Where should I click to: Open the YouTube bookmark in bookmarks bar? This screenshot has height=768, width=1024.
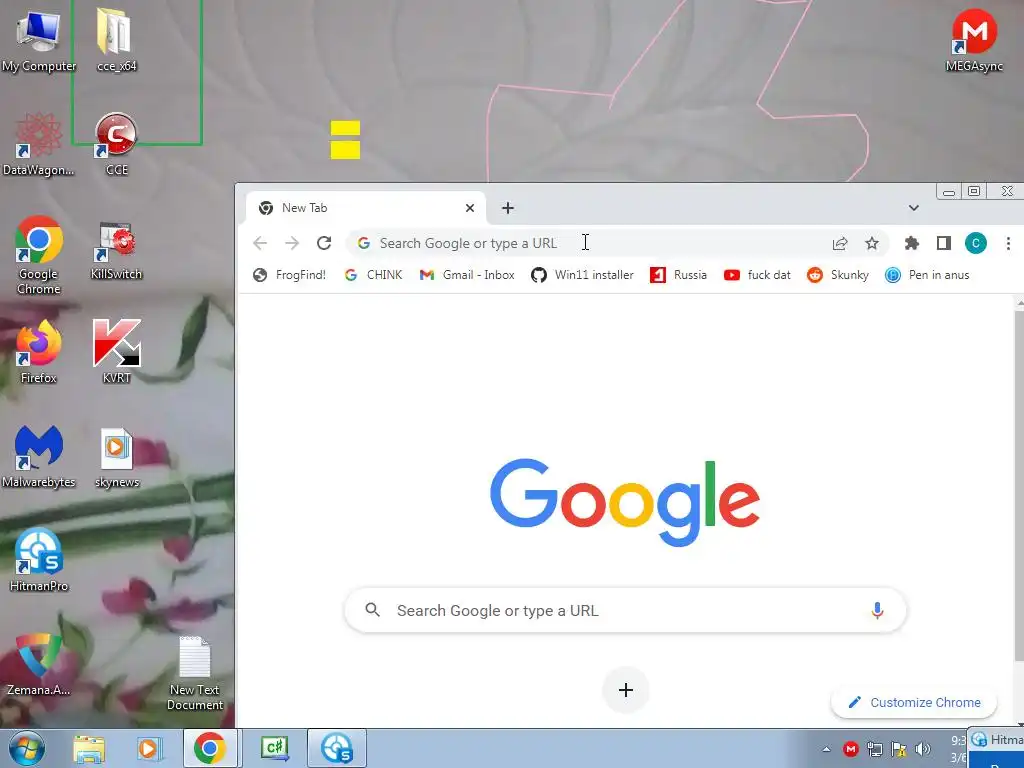click(x=758, y=275)
